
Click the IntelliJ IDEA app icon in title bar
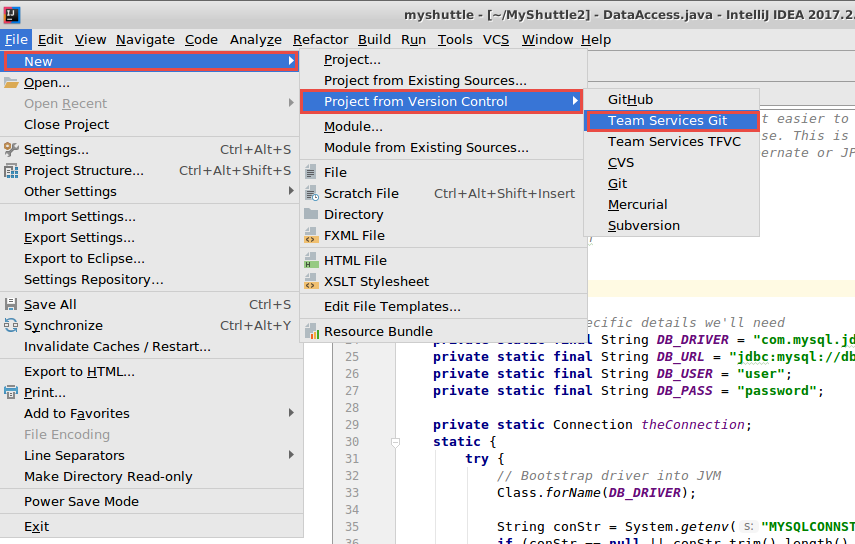click(x=11, y=15)
